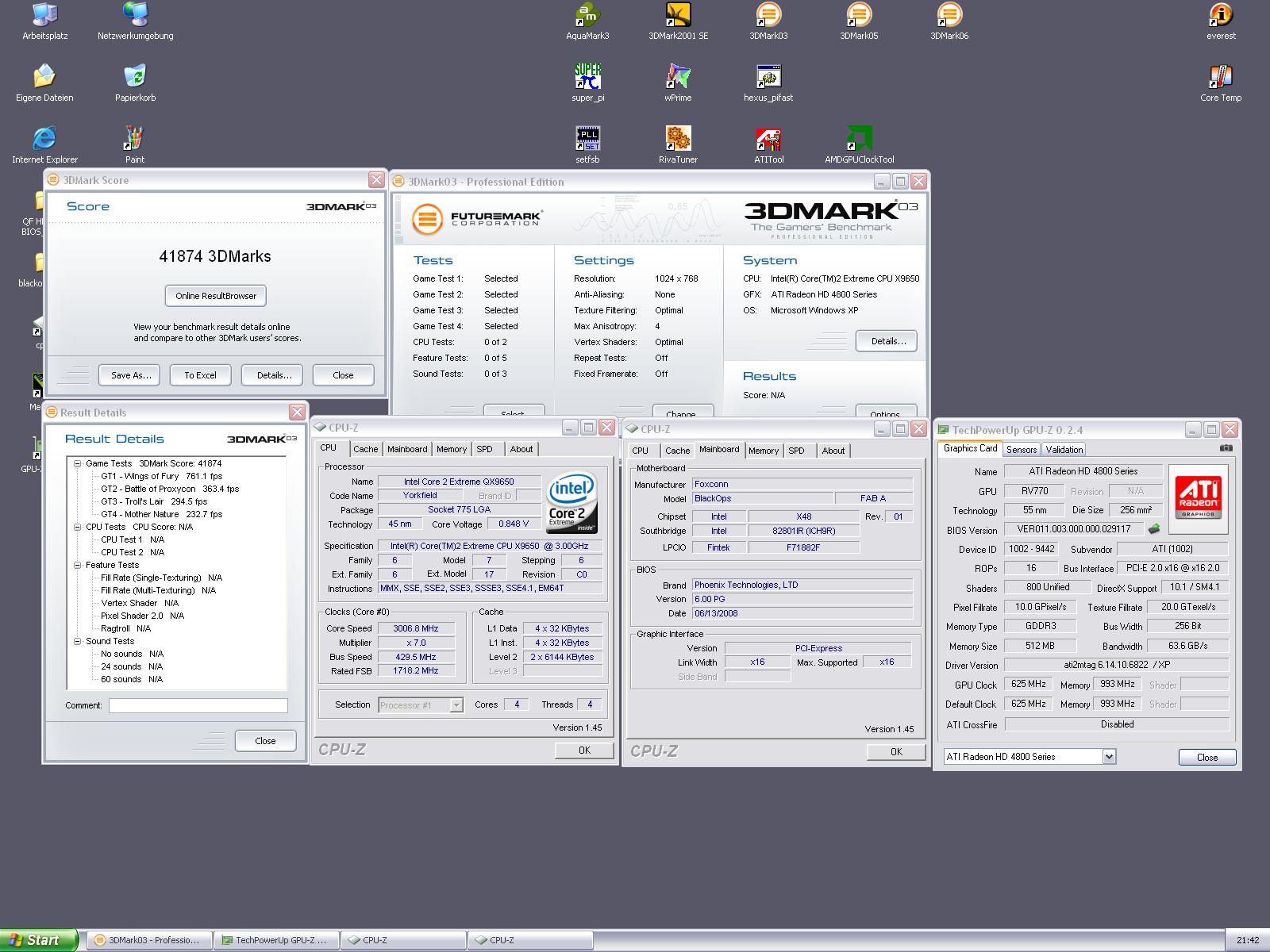Select GT4 - Mother Nature result row
This screenshot has width=1270, height=952.
coord(162,514)
